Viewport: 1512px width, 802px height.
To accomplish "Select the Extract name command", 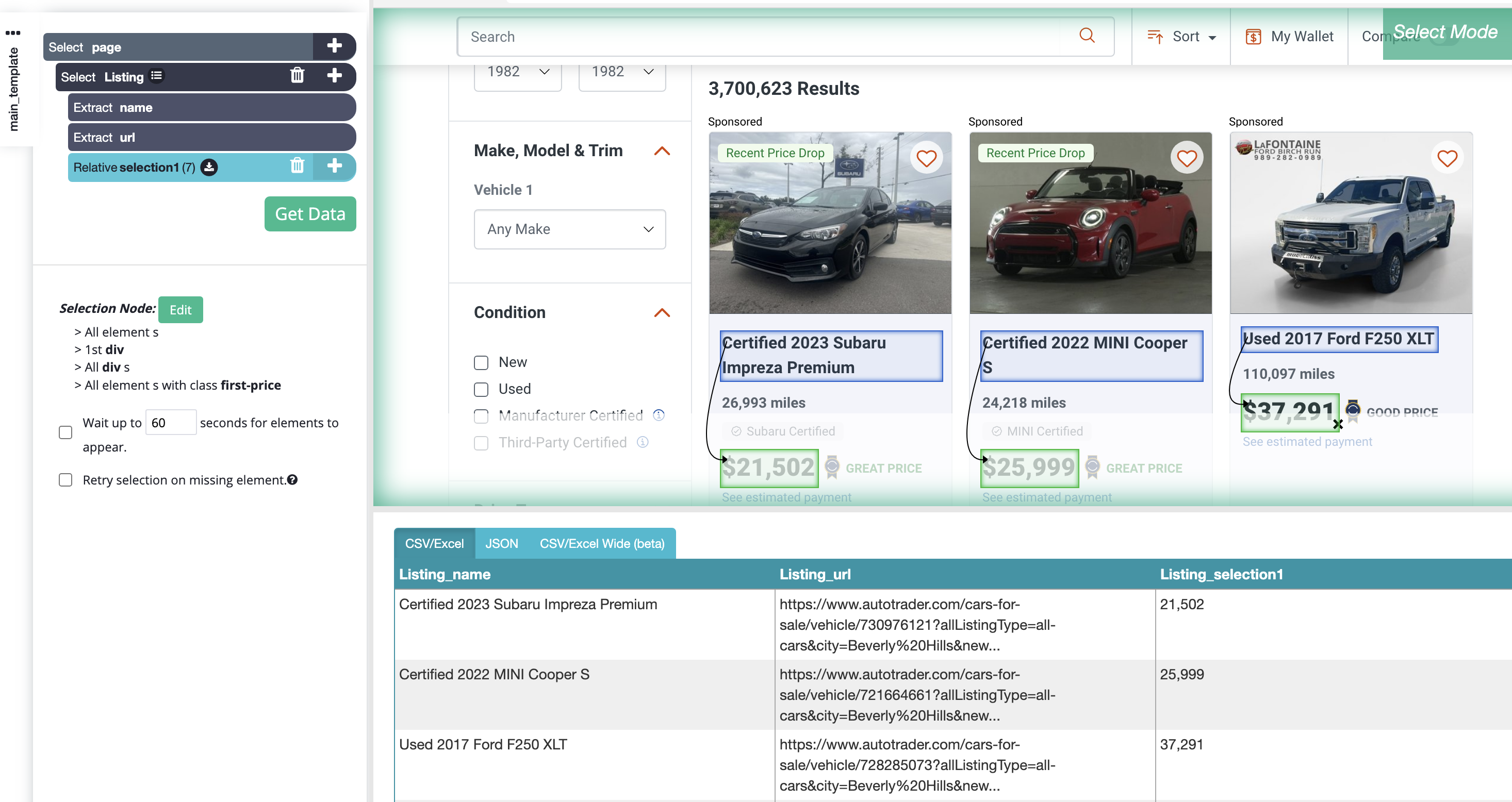I will click(211, 107).
